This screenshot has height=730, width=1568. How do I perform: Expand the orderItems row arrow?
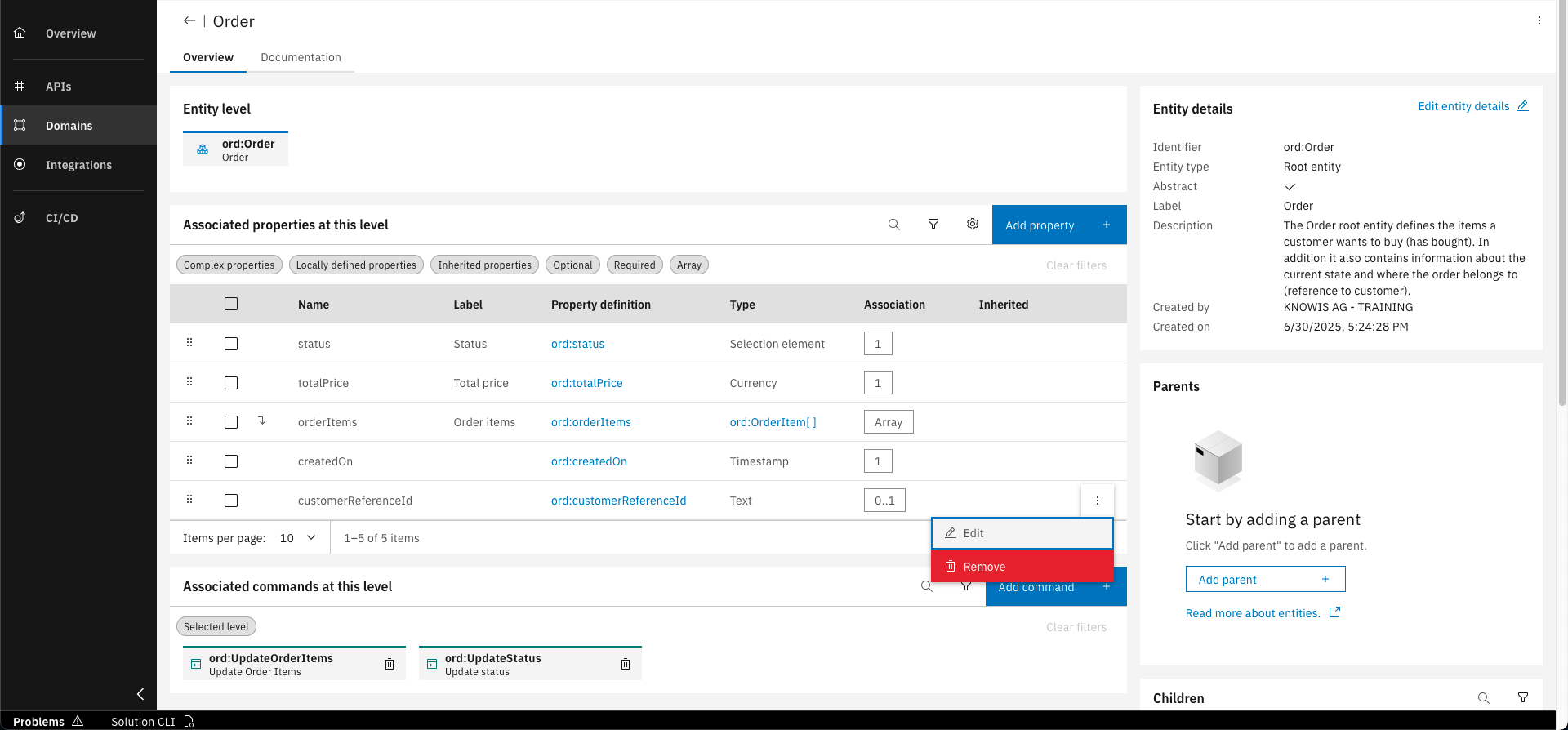tap(262, 421)
